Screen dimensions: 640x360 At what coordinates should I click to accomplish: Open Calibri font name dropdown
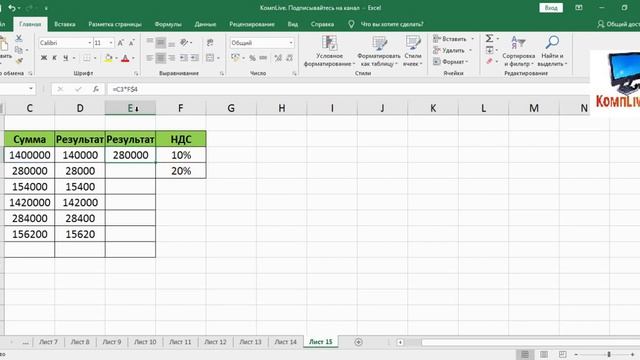(90, 43)
